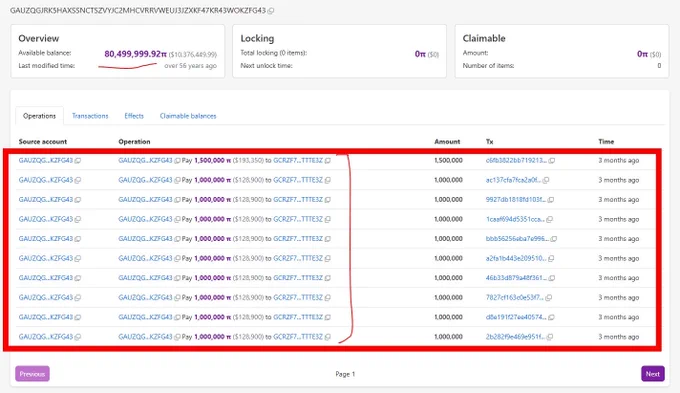This screenshot has width=680, height=393.
Task: Copy source account in the 1,500,000 payment row
Action: pyautogui.click(x=78, y=160)
